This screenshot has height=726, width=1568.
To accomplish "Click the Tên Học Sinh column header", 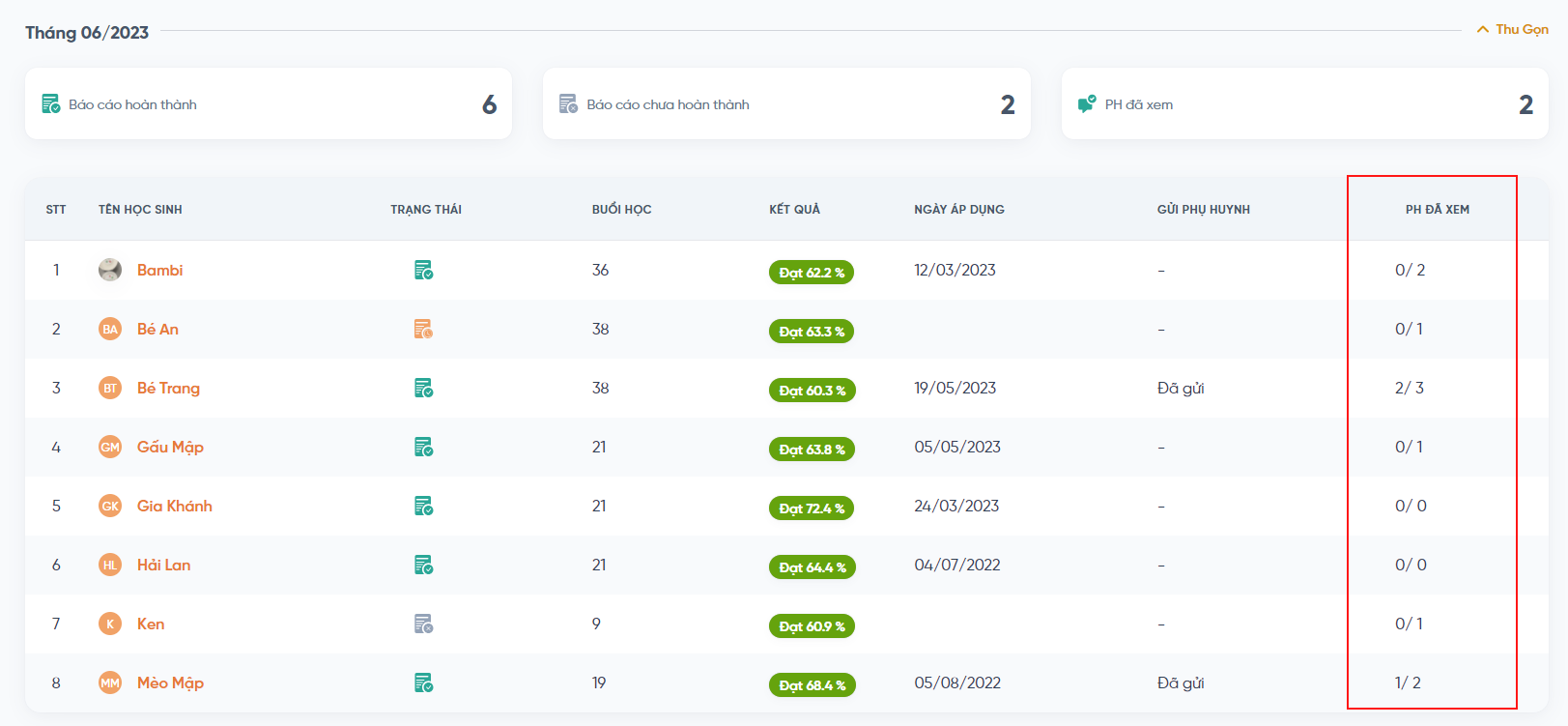I will click(140, 210).
